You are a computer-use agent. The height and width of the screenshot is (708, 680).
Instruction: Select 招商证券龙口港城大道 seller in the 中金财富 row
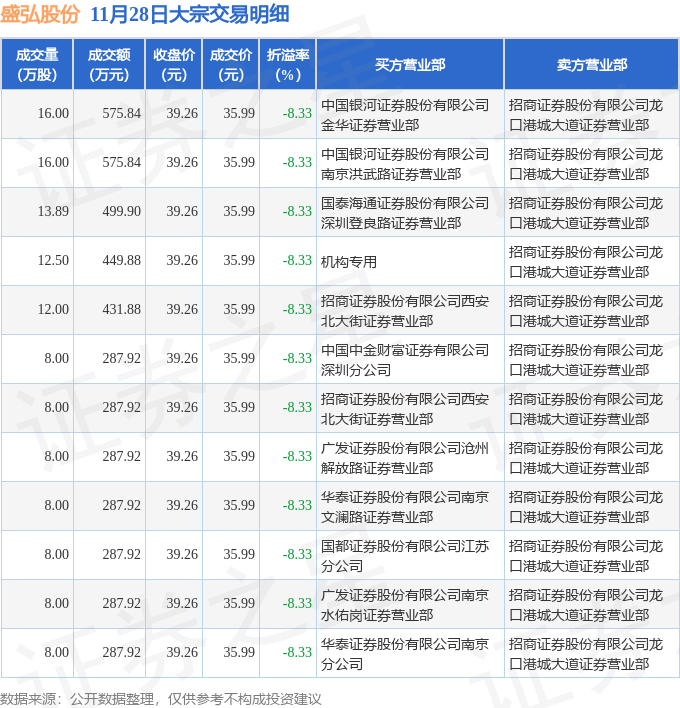coord(586,360)
